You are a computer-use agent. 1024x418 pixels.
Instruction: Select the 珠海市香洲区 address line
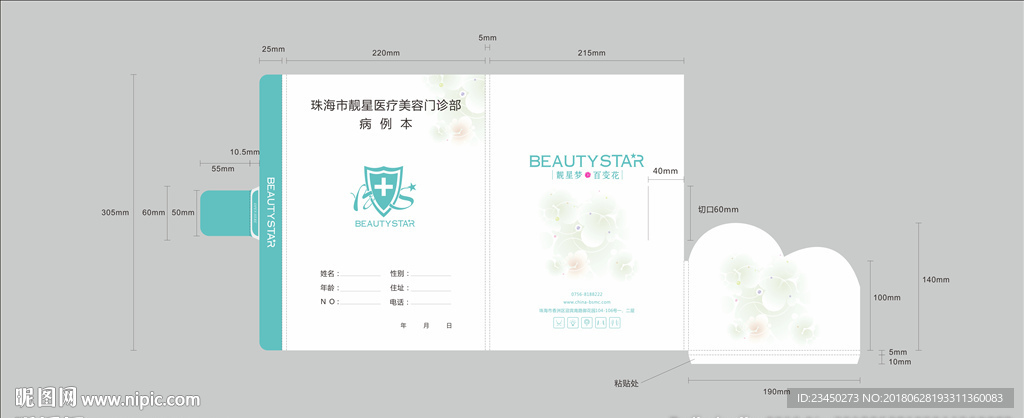tap(586, 311)
